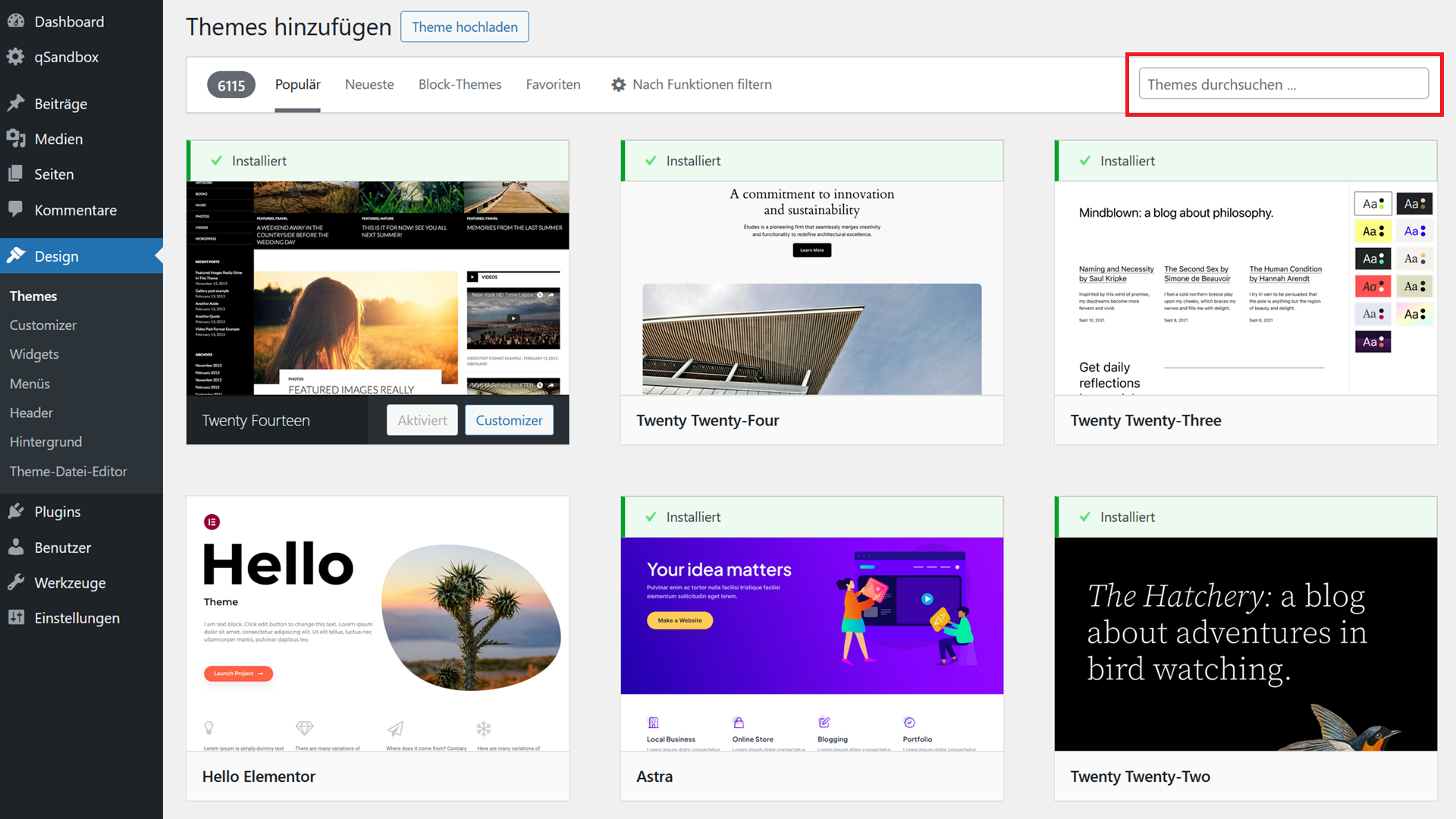
Task: Expand Nach Funktionen filtern options
Action: (692, 84)
